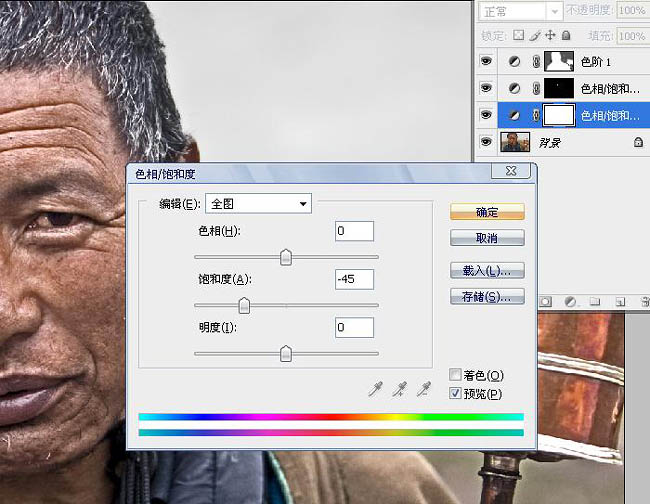Select the subtract-from-sample eyedropper tool

pos(423,389)
